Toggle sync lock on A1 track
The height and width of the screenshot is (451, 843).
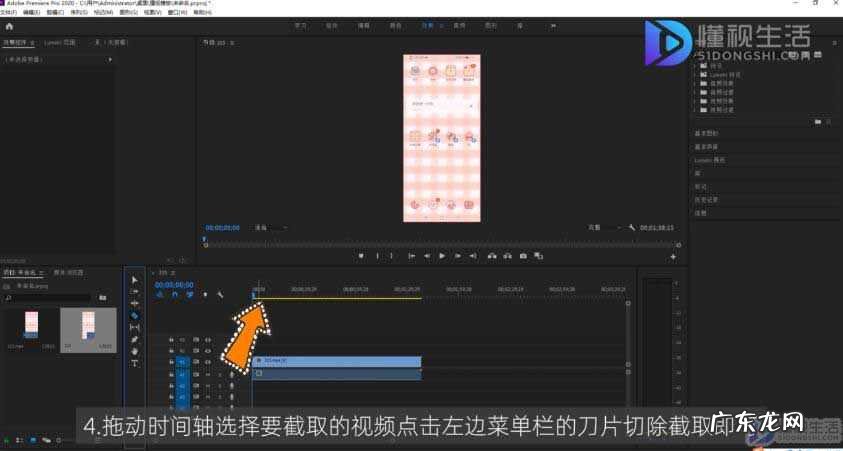(x=196, y=374)
